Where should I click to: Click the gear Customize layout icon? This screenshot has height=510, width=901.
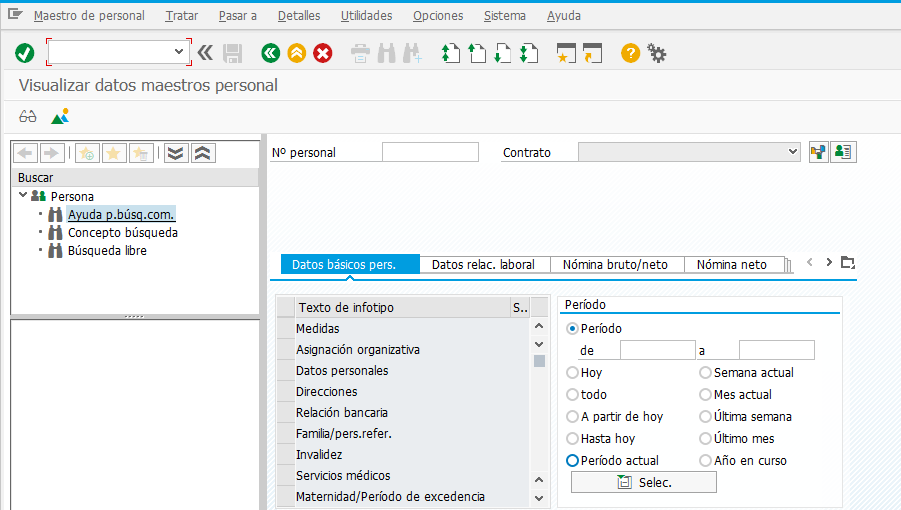click(x=657, y=53)
